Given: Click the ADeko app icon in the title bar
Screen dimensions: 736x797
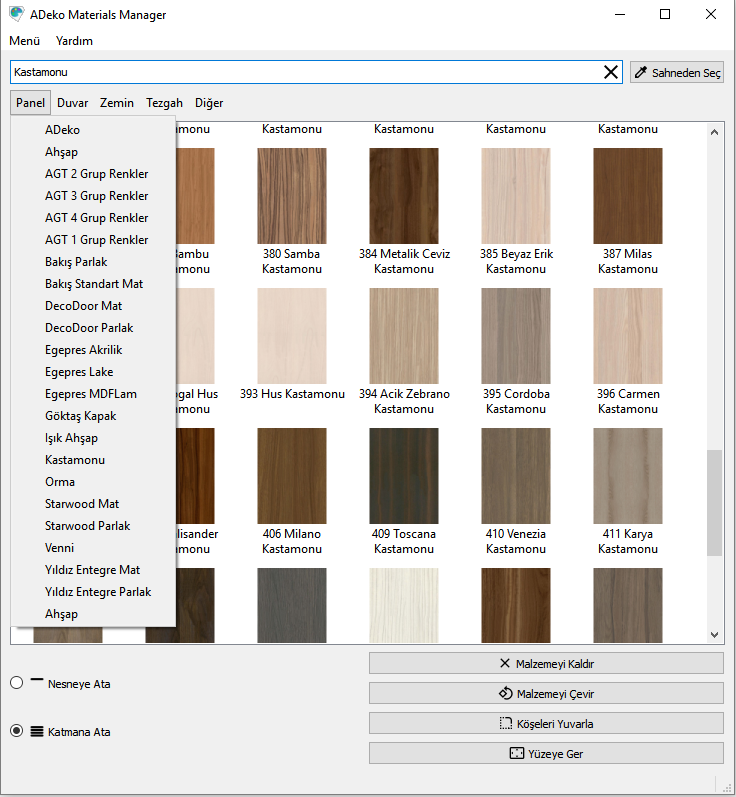Looking at the screenshot, I should [16, 14].
